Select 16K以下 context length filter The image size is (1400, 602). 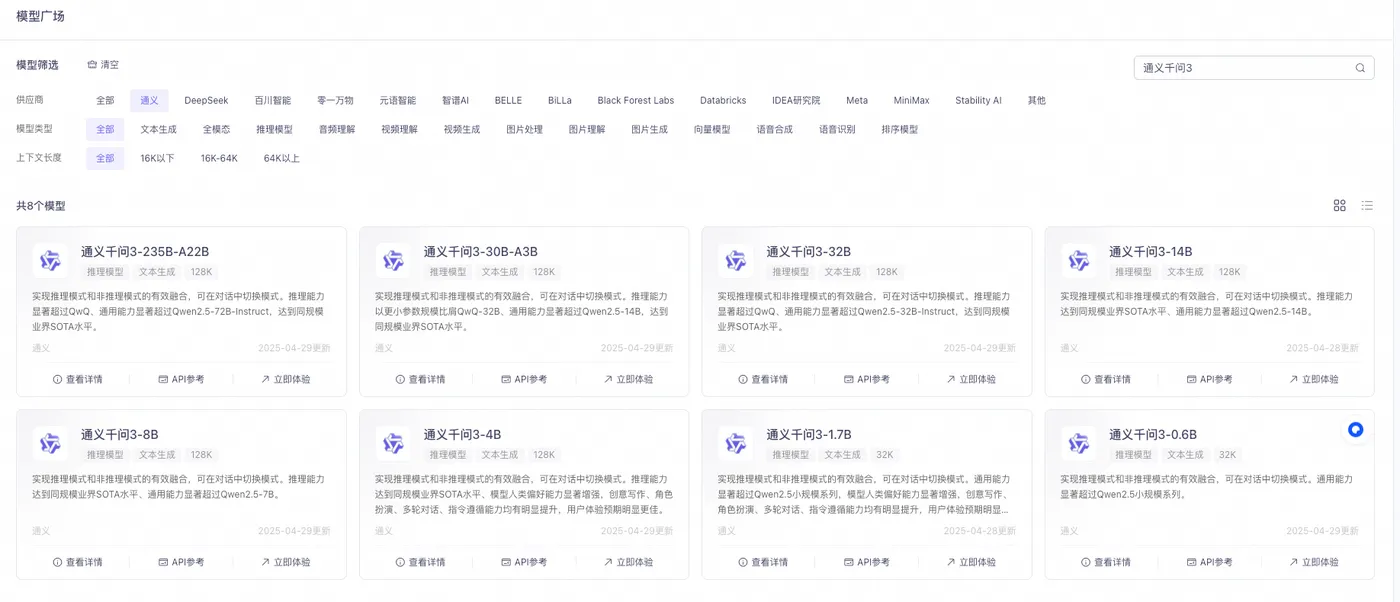click(x=157, y=158)
